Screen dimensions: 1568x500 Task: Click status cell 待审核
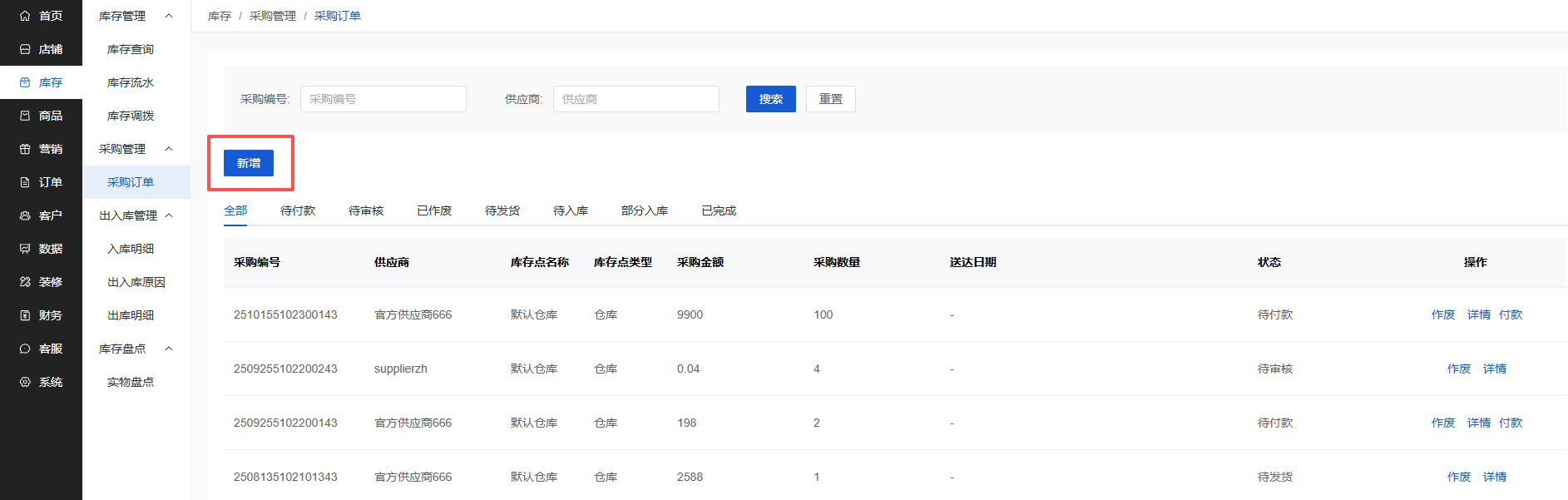(x=1275, y=369)
